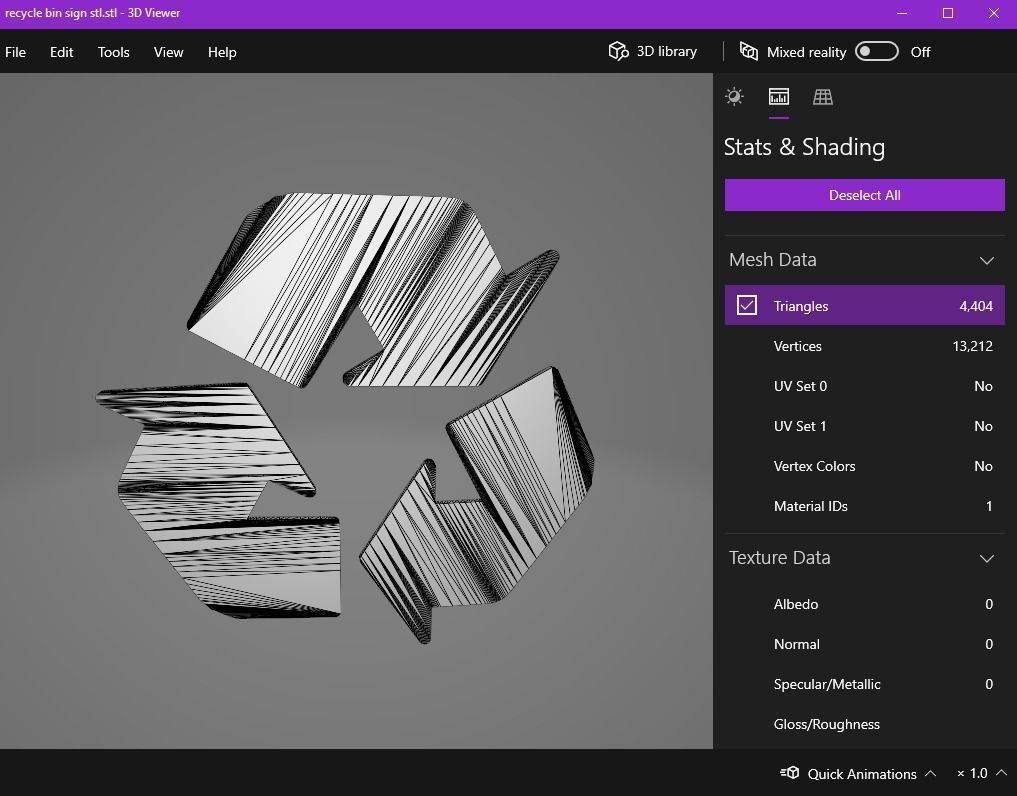
Task: Click the Mesh Data heading
Action: tap(772, 259)
